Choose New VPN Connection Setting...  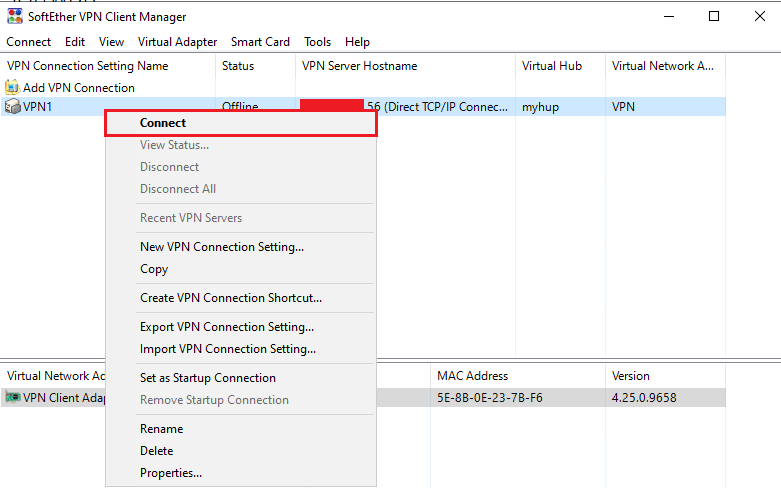coord(241,247)
